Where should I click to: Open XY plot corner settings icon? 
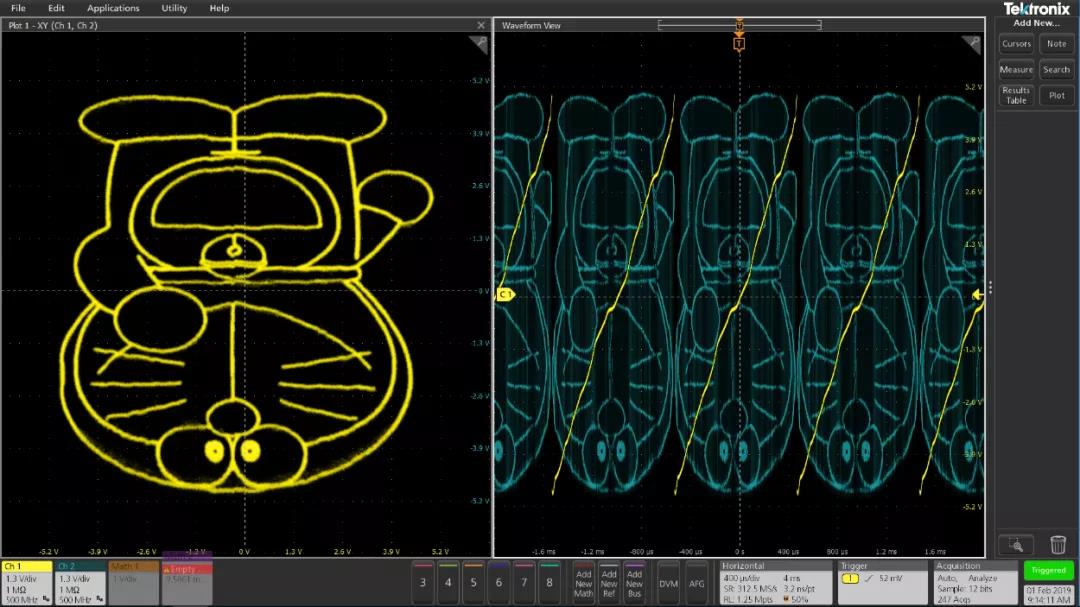(479, 45)
